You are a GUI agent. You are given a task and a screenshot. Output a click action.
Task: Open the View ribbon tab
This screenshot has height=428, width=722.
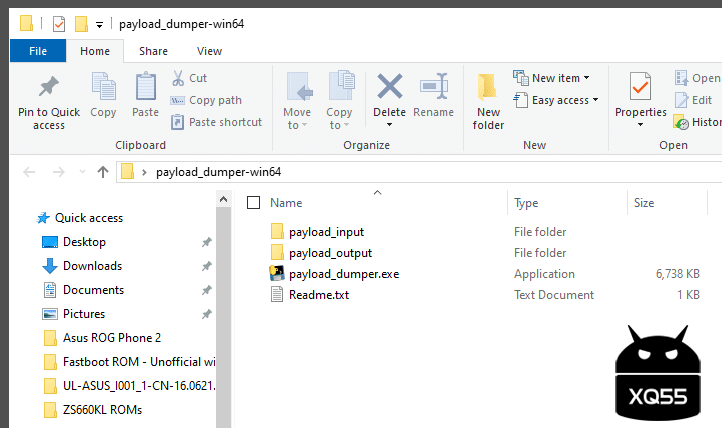tap(209, 51)
